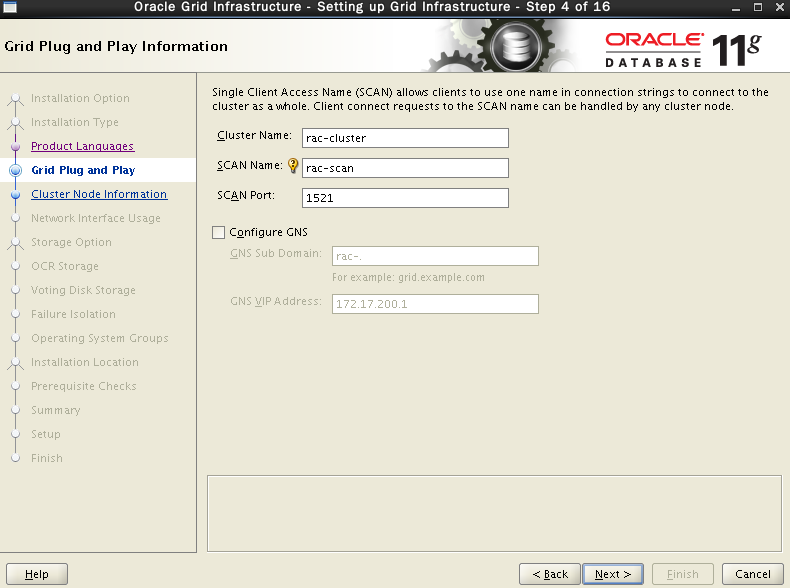Click in the Cluster Name field
This screenshot has height=588, width=790.
tap(406, 138)
